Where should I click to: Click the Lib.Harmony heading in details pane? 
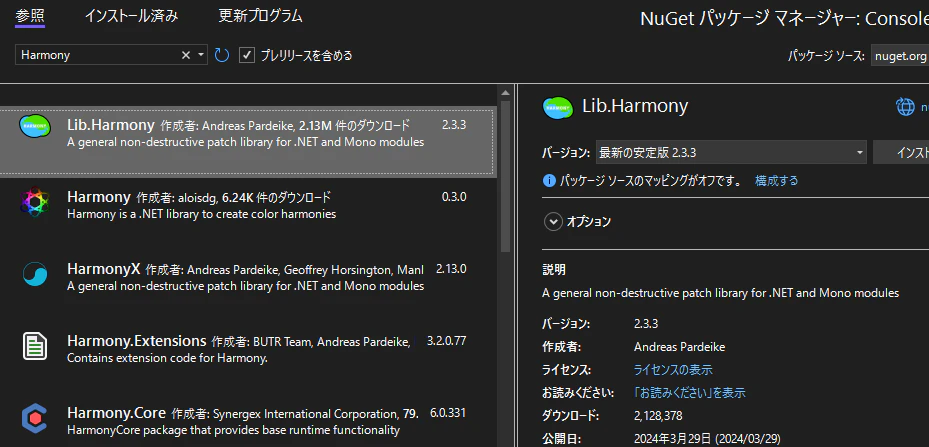(635, 106)
